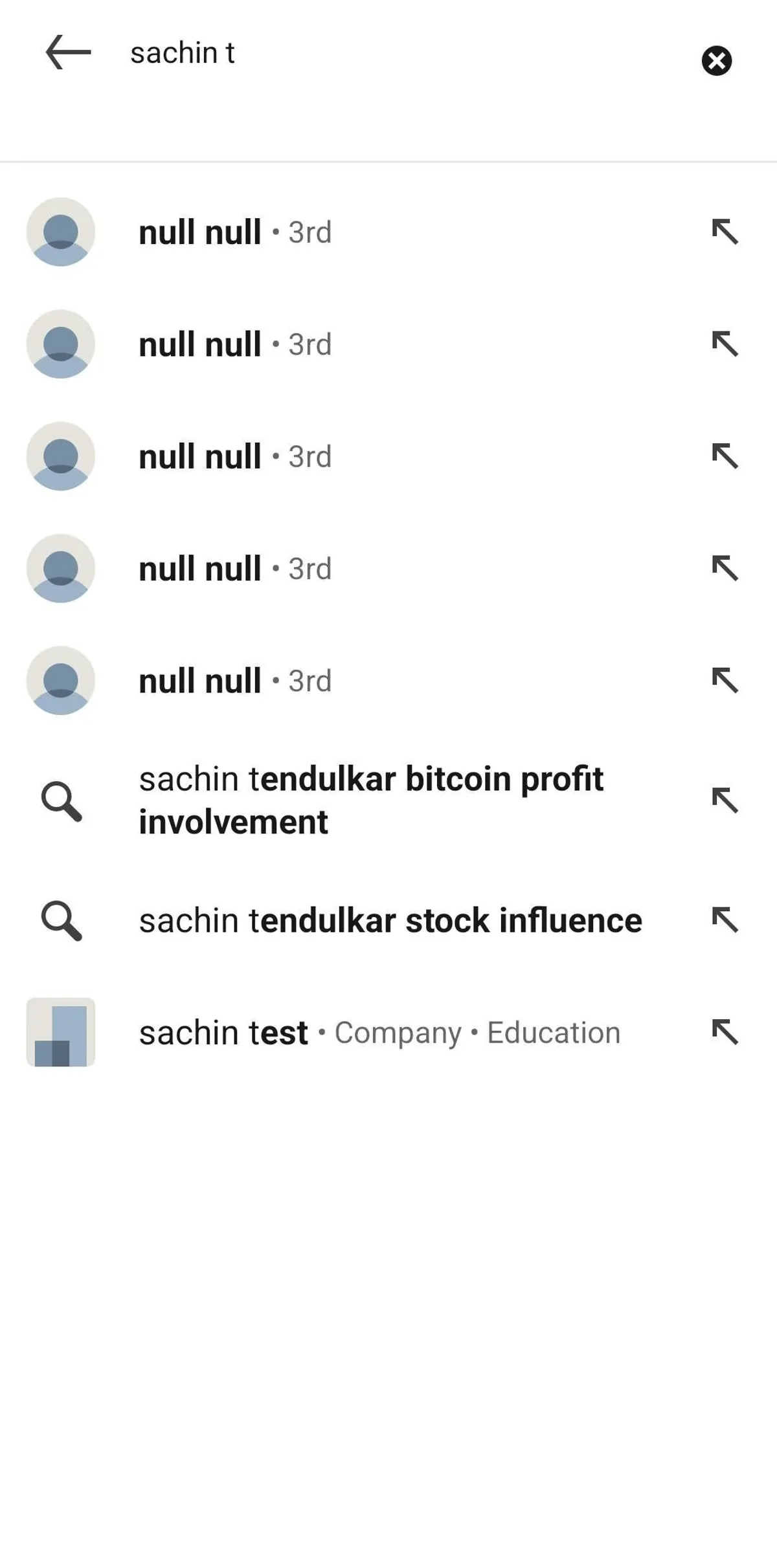Tap the arrow icon beside third null null

pos(725,456)
